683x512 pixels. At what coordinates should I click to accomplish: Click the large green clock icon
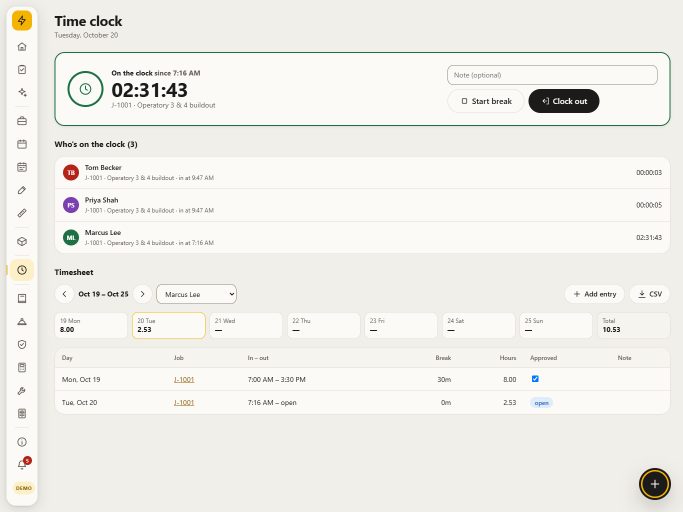(85, 89)
